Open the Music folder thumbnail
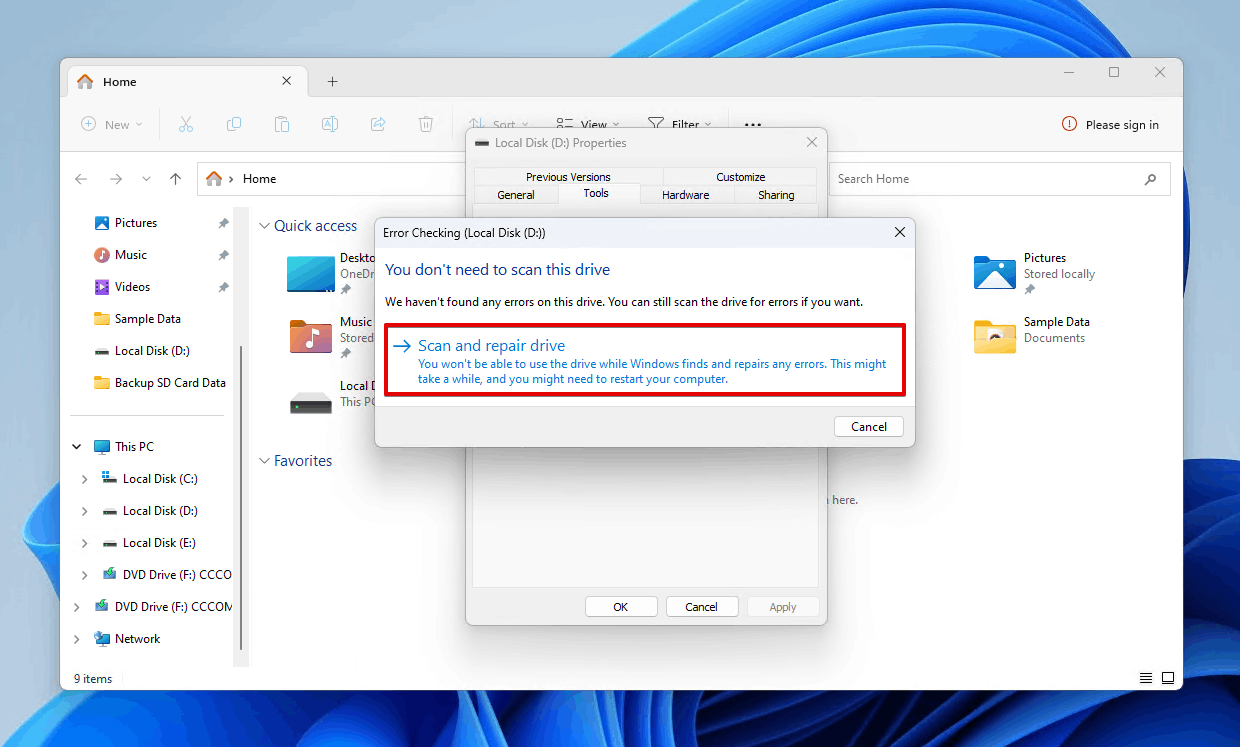The height and width of the screenshot is (747, 1240). point(310,336)
